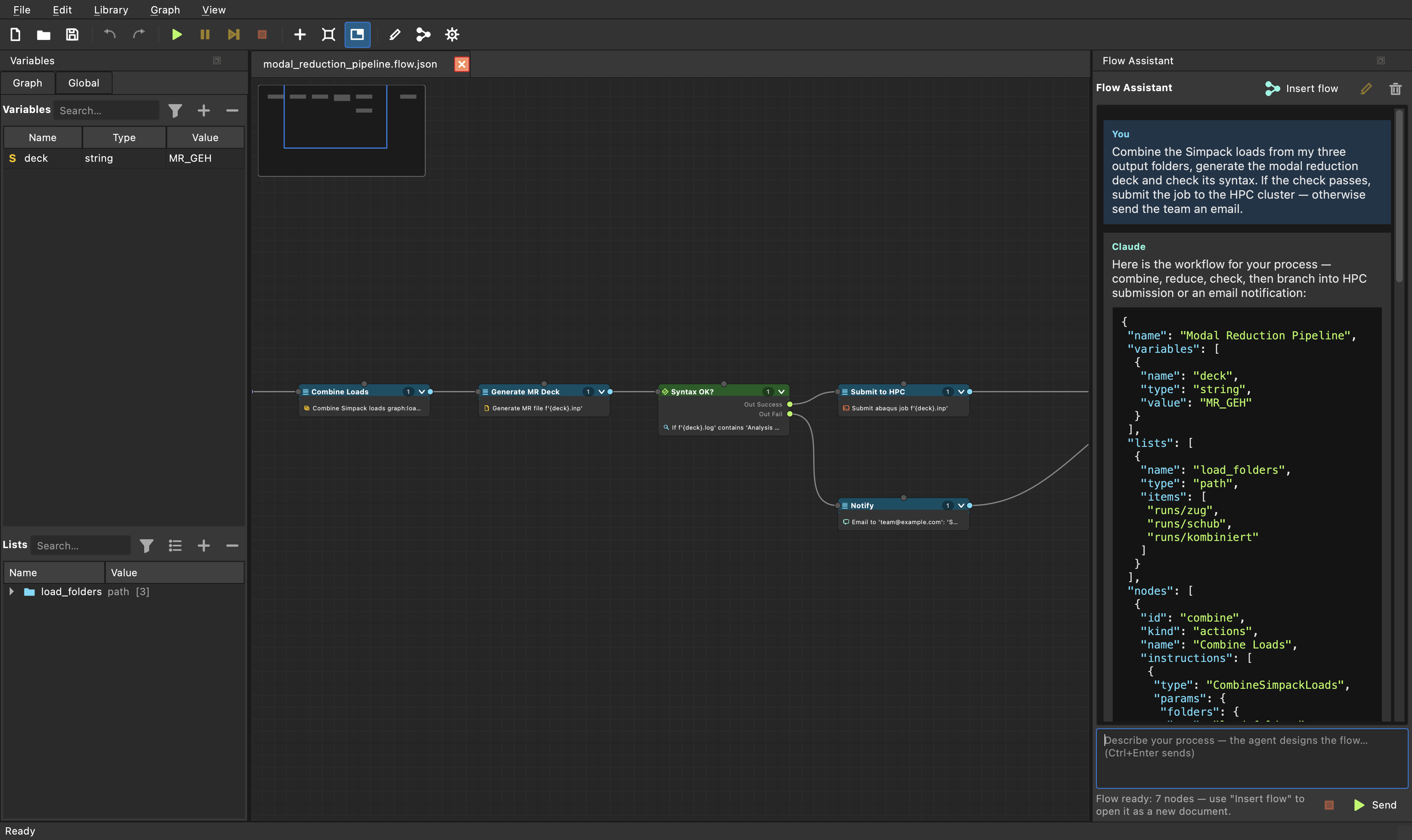Open the Library menu
The width and height of the screenshot is (1412, 840).
click(111, 10)
